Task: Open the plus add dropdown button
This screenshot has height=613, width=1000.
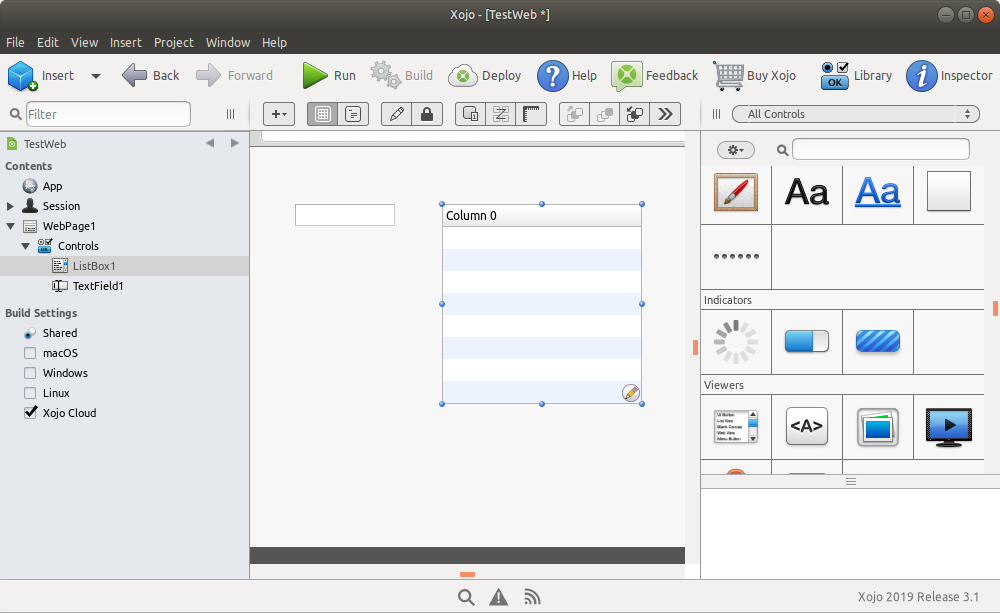Action: click(279, 114)
